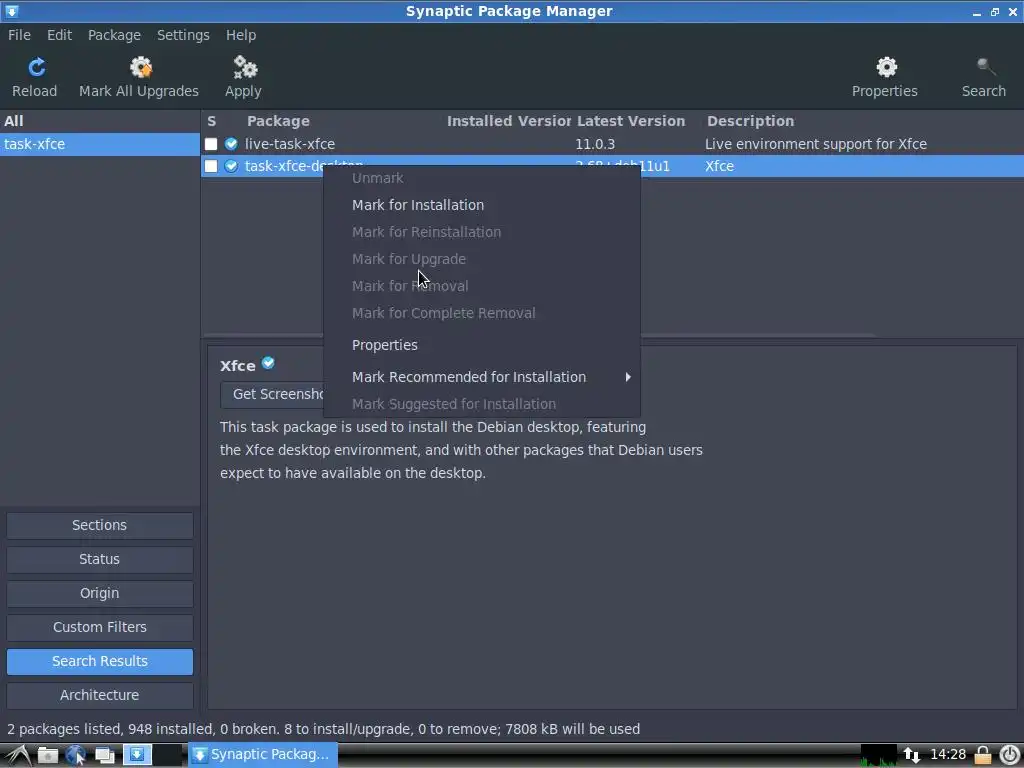Screen dimensions: 1024x768
Task: Open the Settings menu
Action: point(183,35)
